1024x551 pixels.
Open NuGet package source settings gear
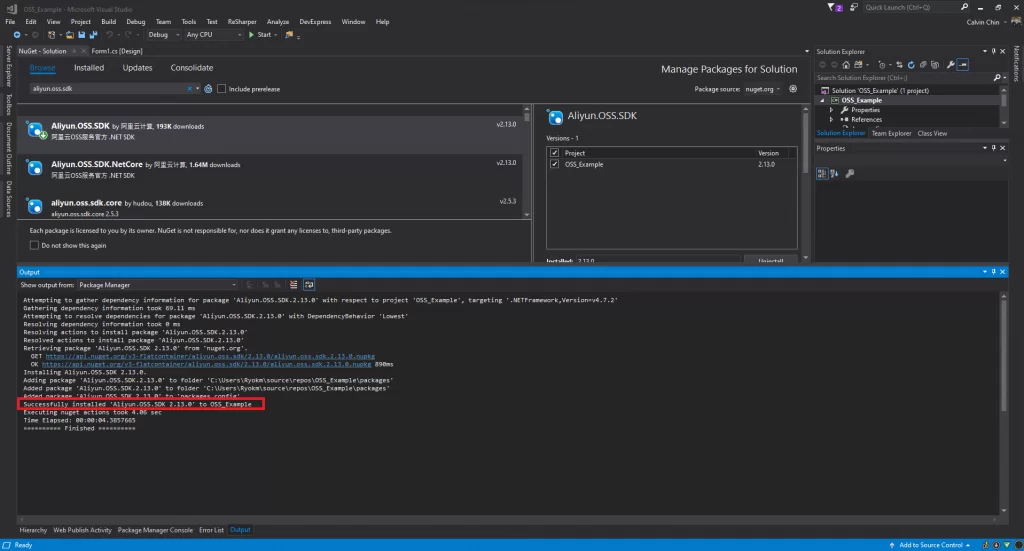click(793, 89)
